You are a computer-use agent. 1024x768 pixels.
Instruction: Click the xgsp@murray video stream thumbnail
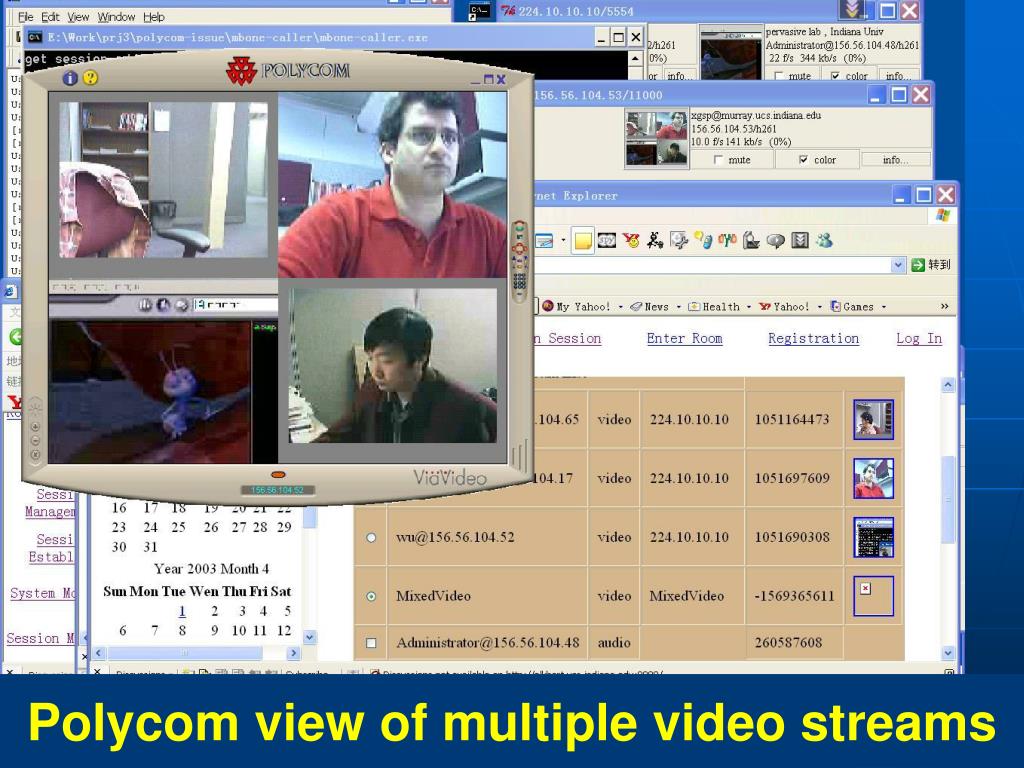pos(657,138)
